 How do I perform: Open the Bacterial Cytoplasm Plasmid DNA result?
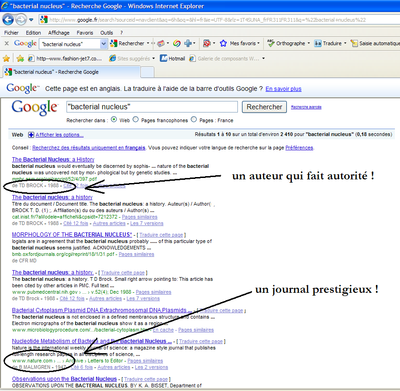(101, 310)
